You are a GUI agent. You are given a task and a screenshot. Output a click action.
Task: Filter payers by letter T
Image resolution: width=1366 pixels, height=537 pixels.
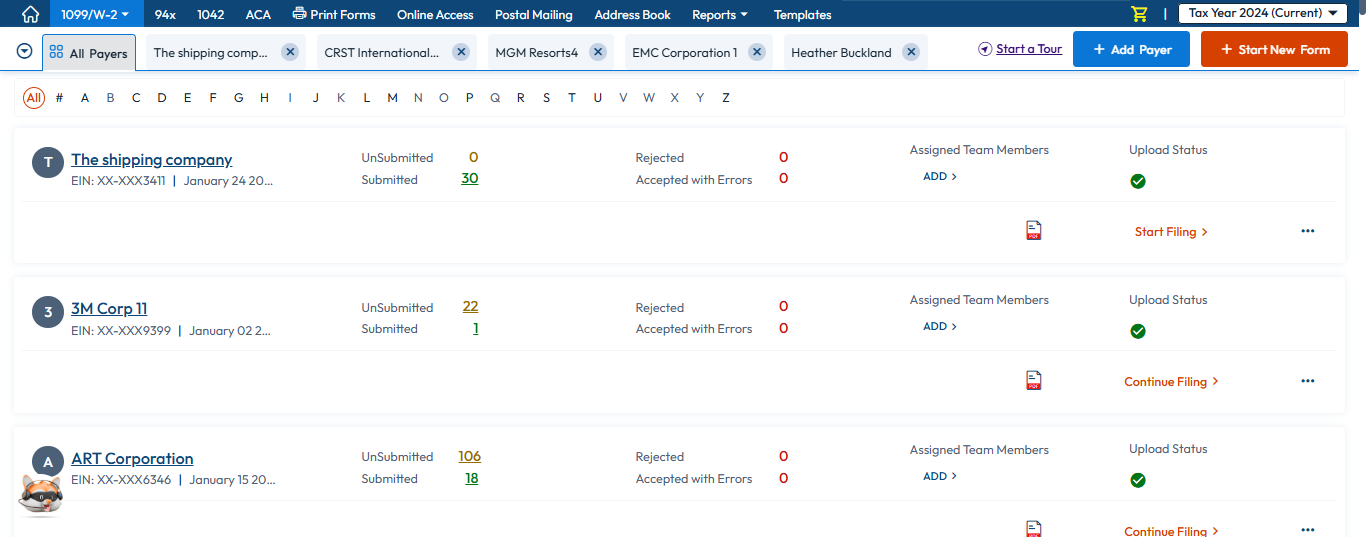572,97
